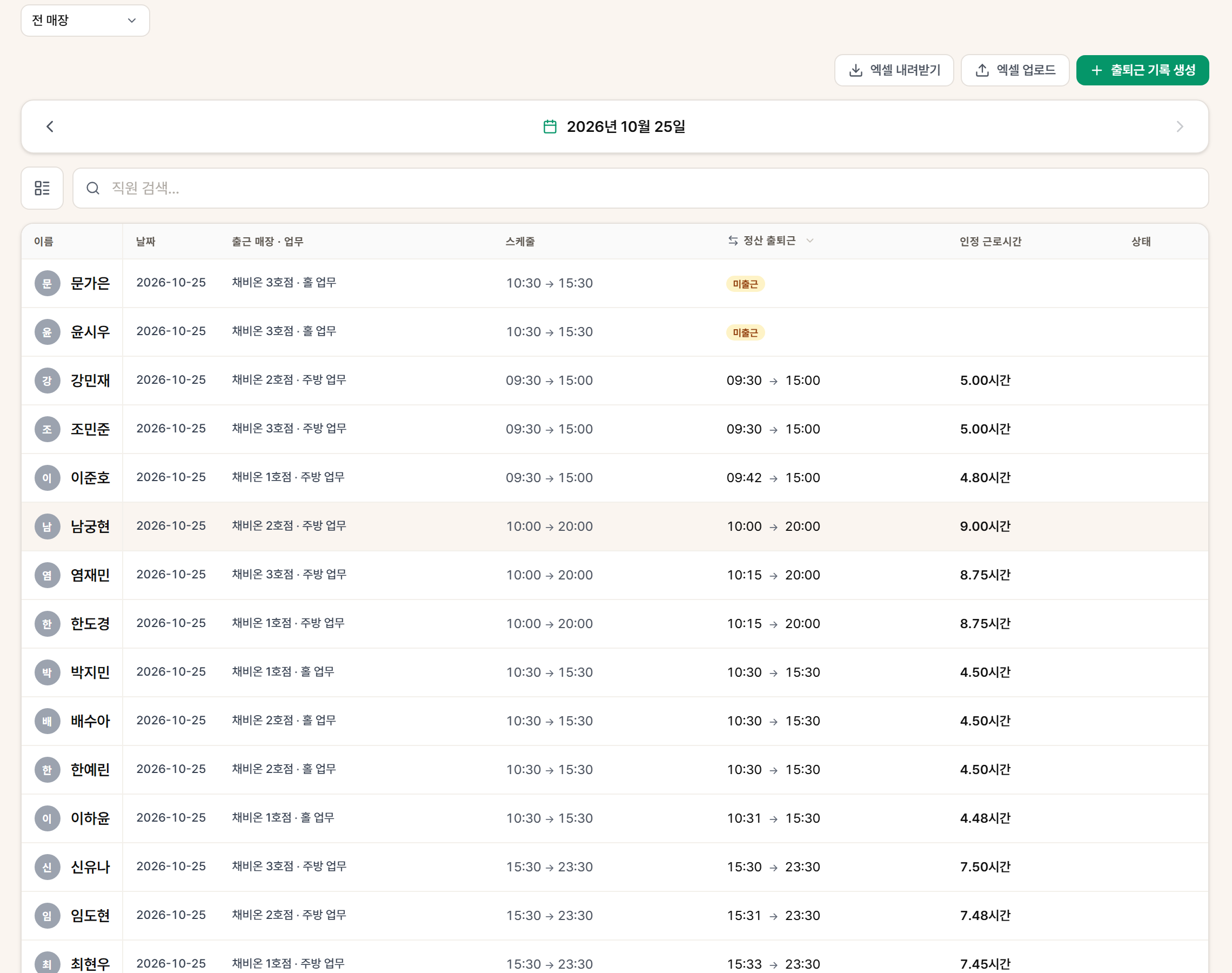Click the 엑셀 내려받기 button
1232x973 pixels.
click(x=894, y=70)
